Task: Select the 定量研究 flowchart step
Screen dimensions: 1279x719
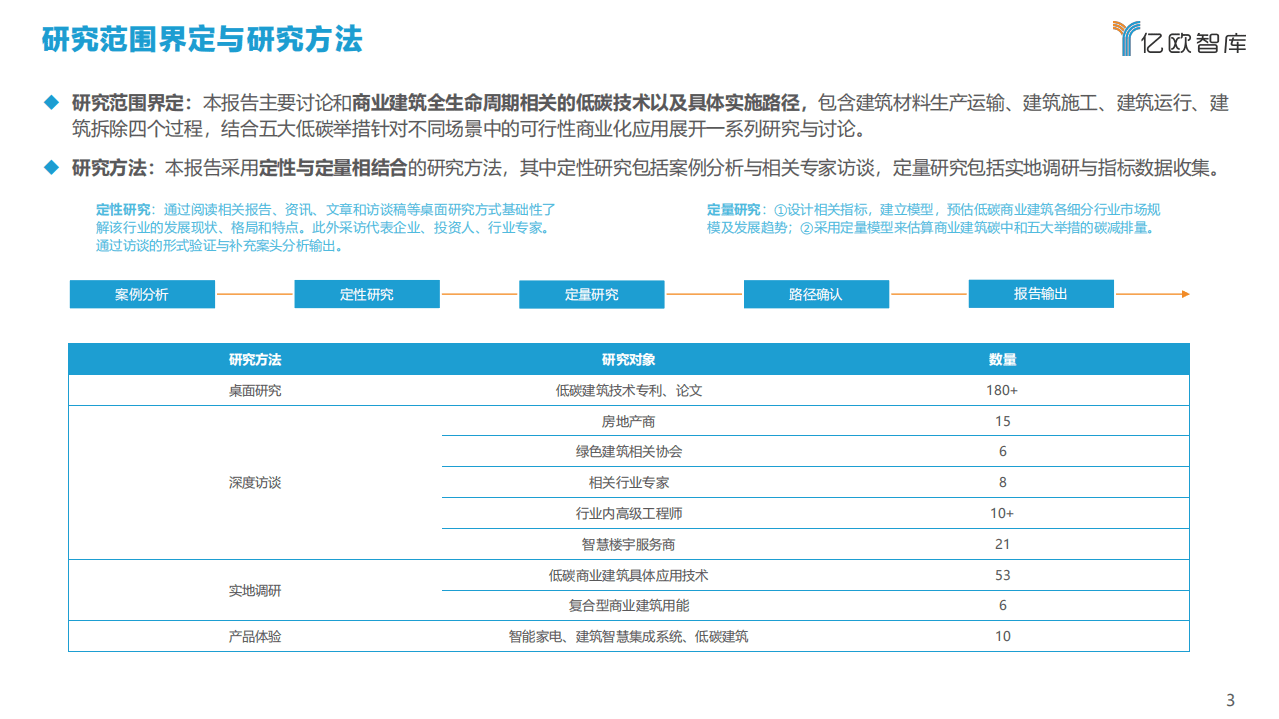Action: [591, 294]
